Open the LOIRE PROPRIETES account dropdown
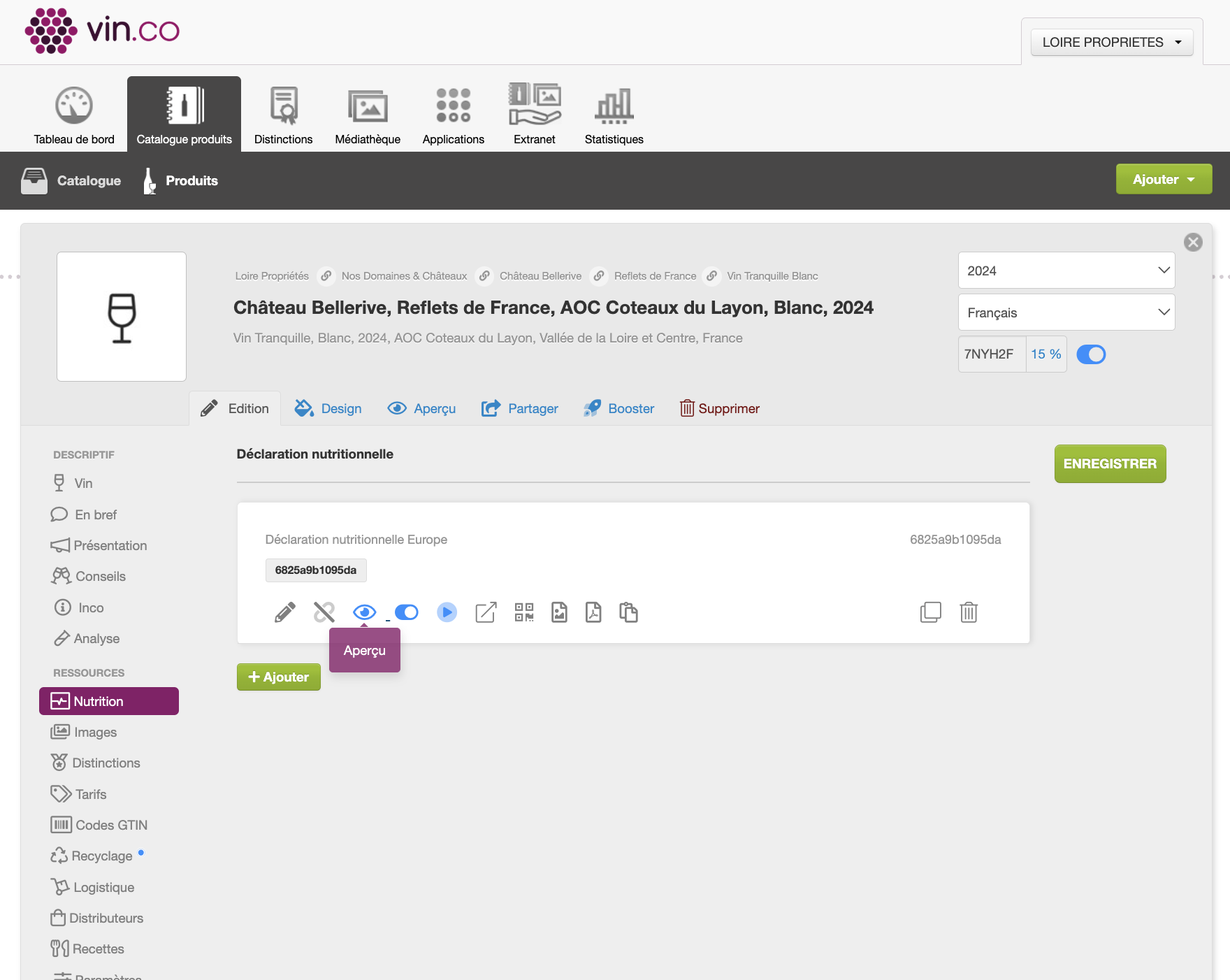Screen dimensions: 1230x980 coord(1112,42)
